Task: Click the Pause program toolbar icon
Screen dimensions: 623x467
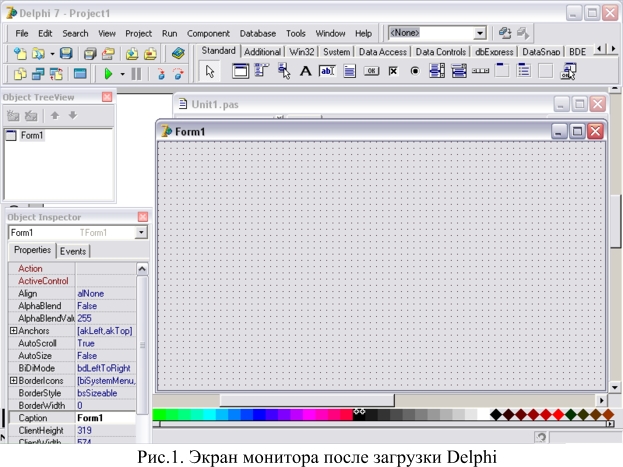Action: point(136,74)
